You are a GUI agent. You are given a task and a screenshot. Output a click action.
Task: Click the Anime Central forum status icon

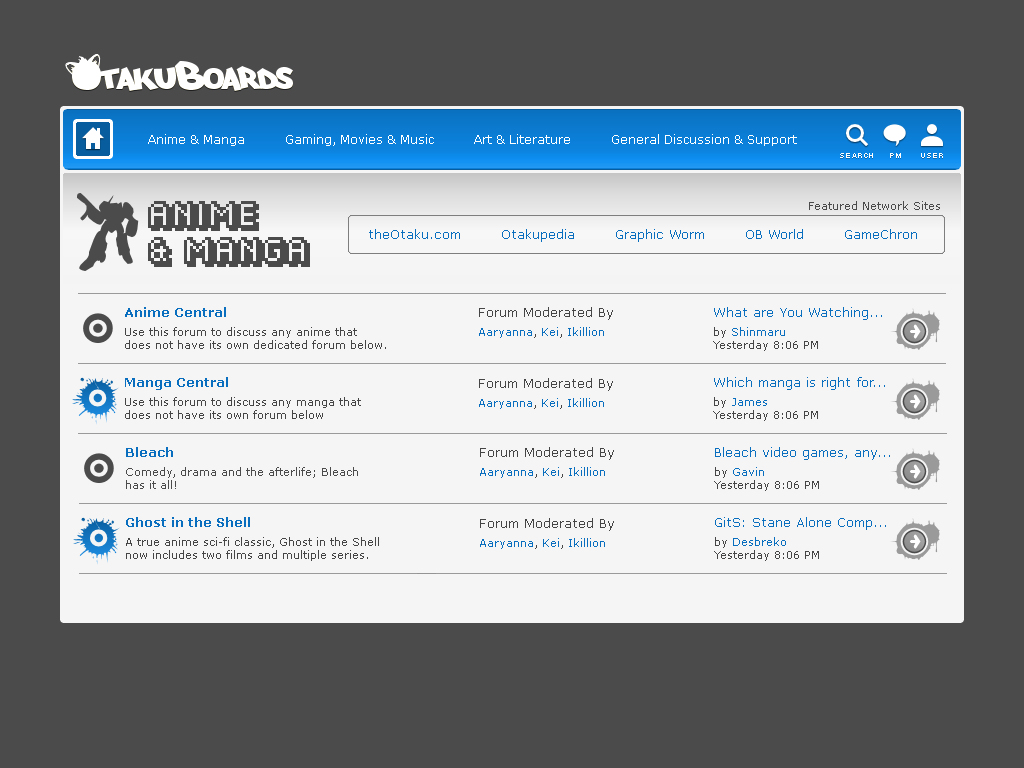pyautogui.click(x=98, y=328)
